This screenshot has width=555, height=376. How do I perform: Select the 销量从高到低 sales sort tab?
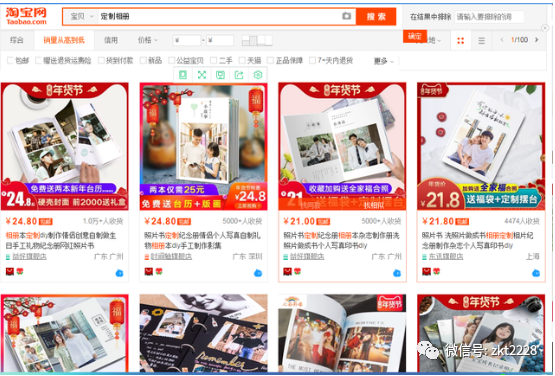(64, 40)
